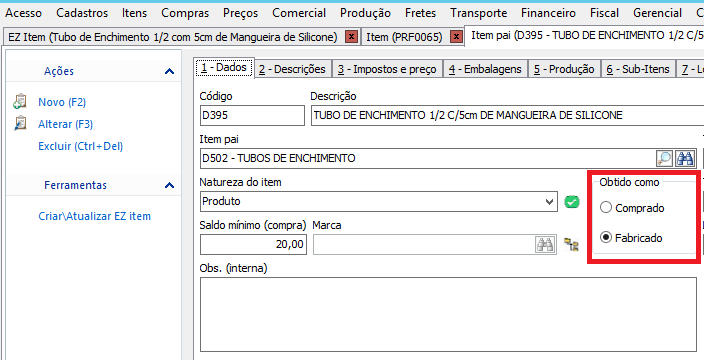
Task: Click the Excluir (Ctrl+Del) link
Action: (x=81, y=146)
